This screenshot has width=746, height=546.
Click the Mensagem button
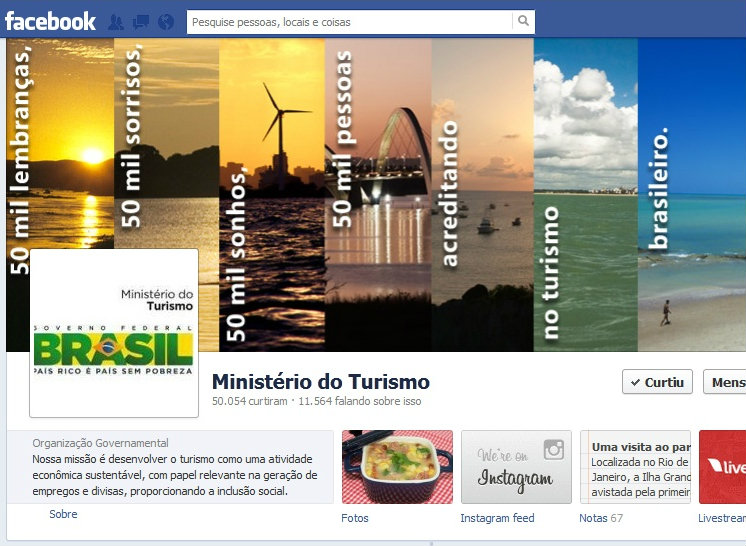727,382
